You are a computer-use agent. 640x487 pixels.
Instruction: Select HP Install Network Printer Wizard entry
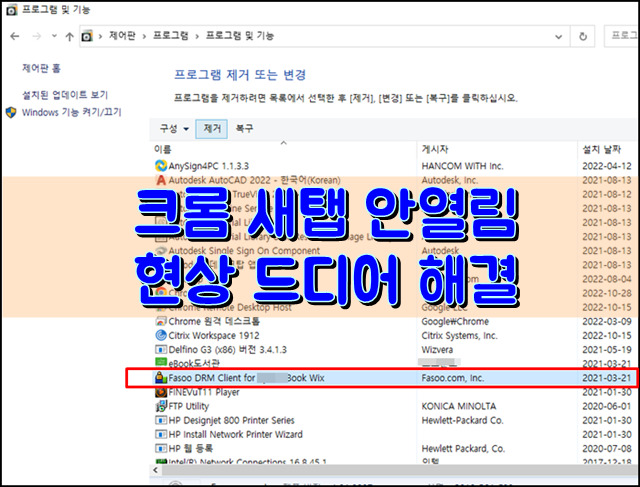(x=236, y=434)
